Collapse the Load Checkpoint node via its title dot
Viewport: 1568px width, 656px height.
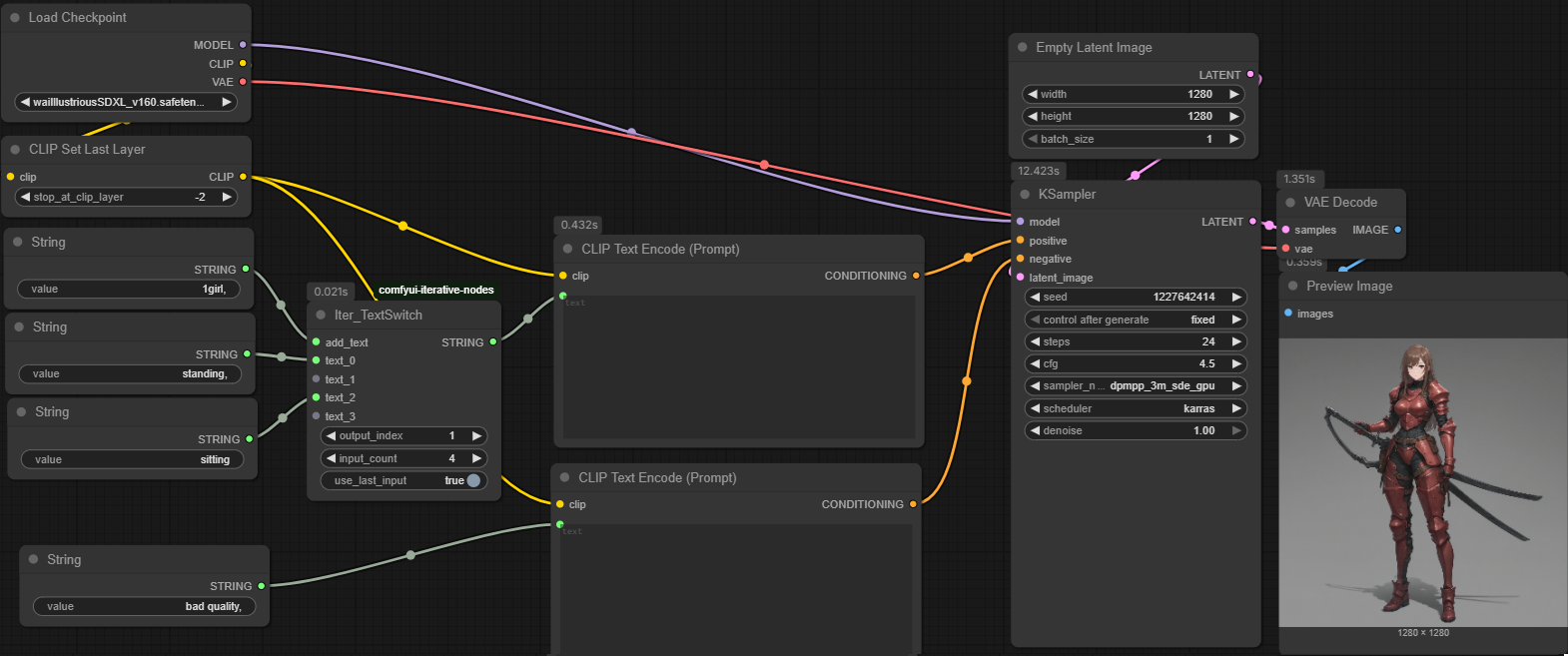pos(15,18)
